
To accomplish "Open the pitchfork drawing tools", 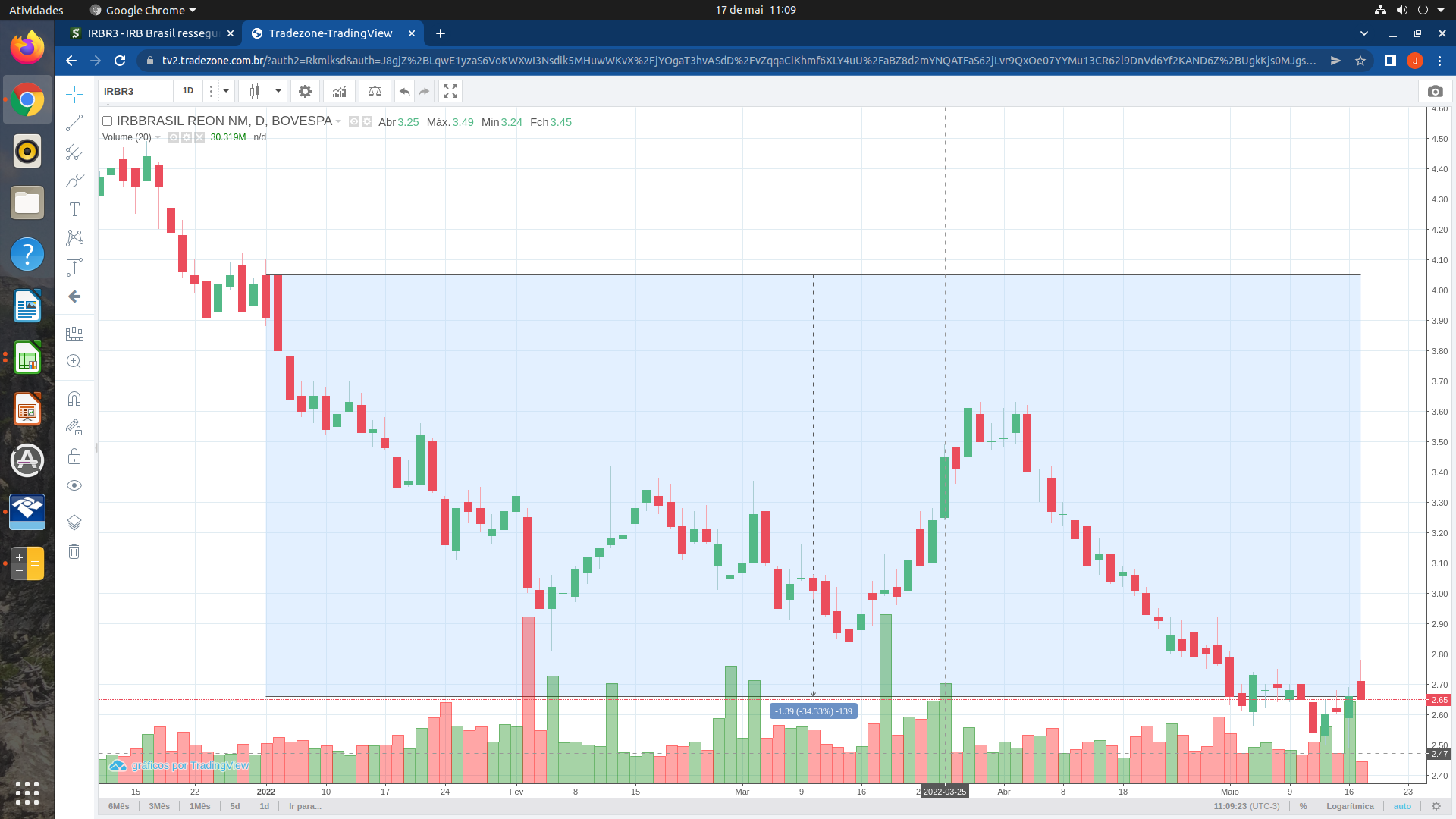I will pos(74,152).
